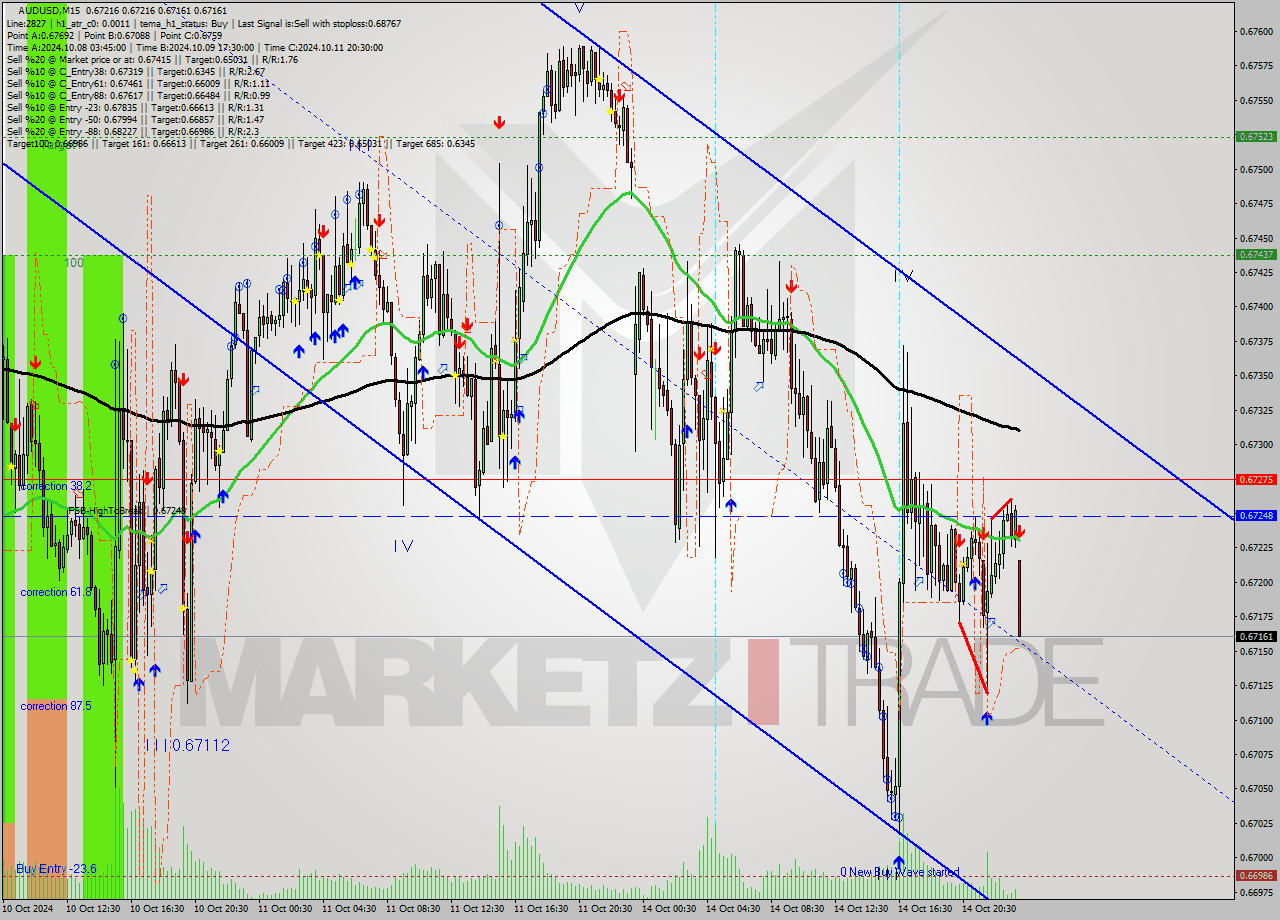This screenshot has height=920, width=1280.
Task: Click the 0.67600 price axis label
Action: tap(1255, 32)
